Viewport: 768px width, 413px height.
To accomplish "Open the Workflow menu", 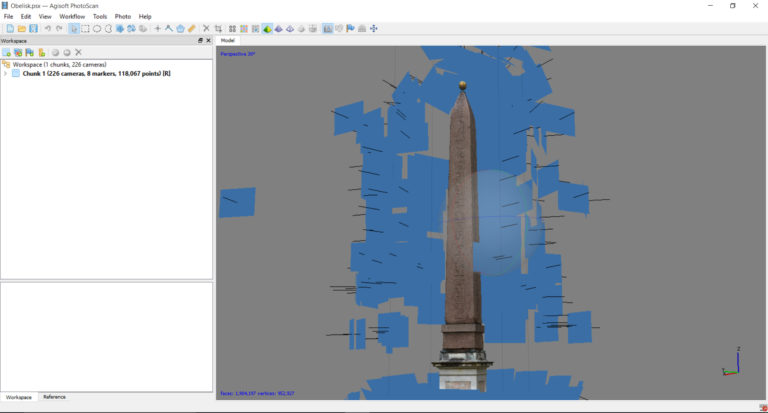I will point(72,17).
